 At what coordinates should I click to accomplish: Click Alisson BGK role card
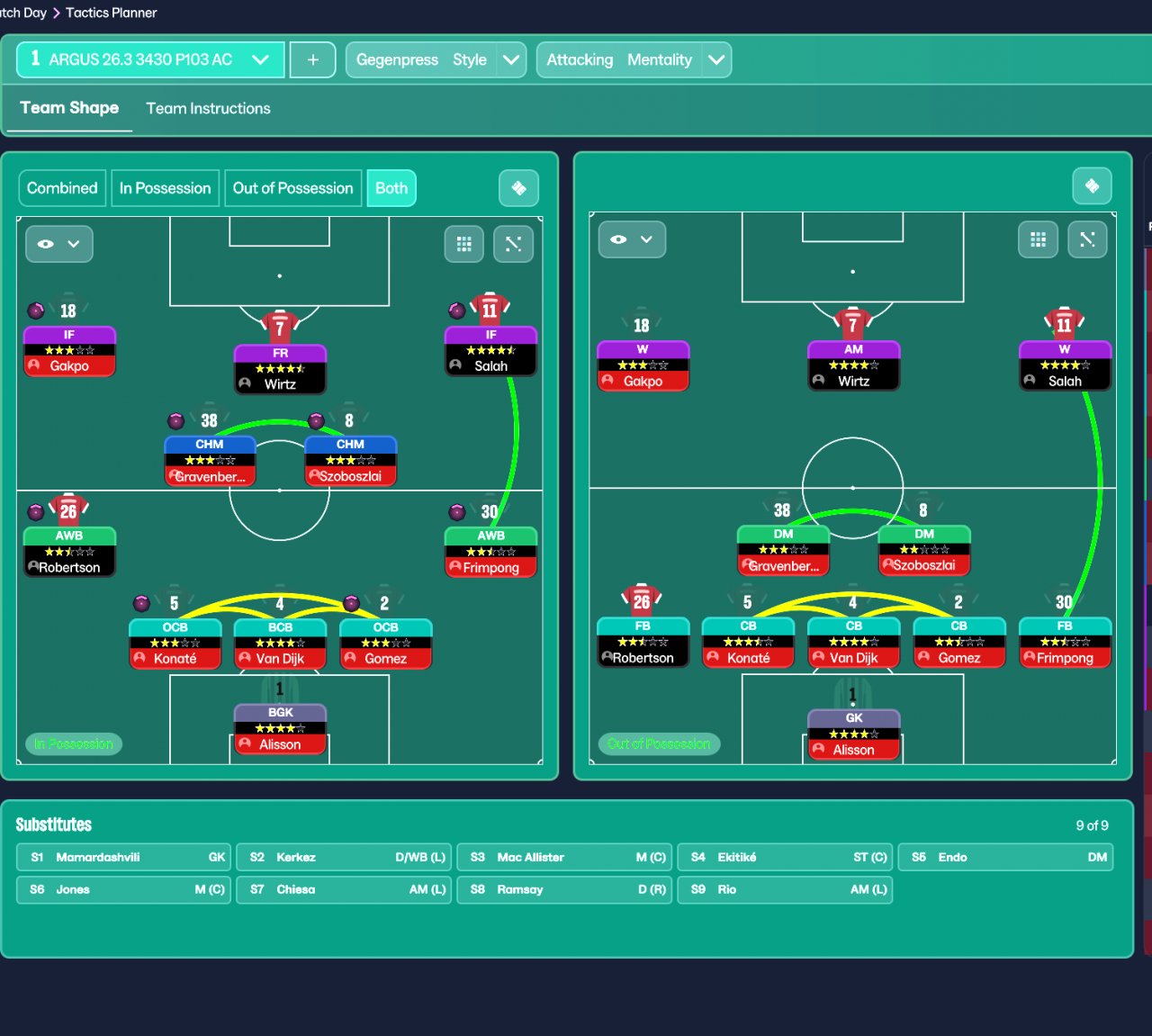[280, 729]
